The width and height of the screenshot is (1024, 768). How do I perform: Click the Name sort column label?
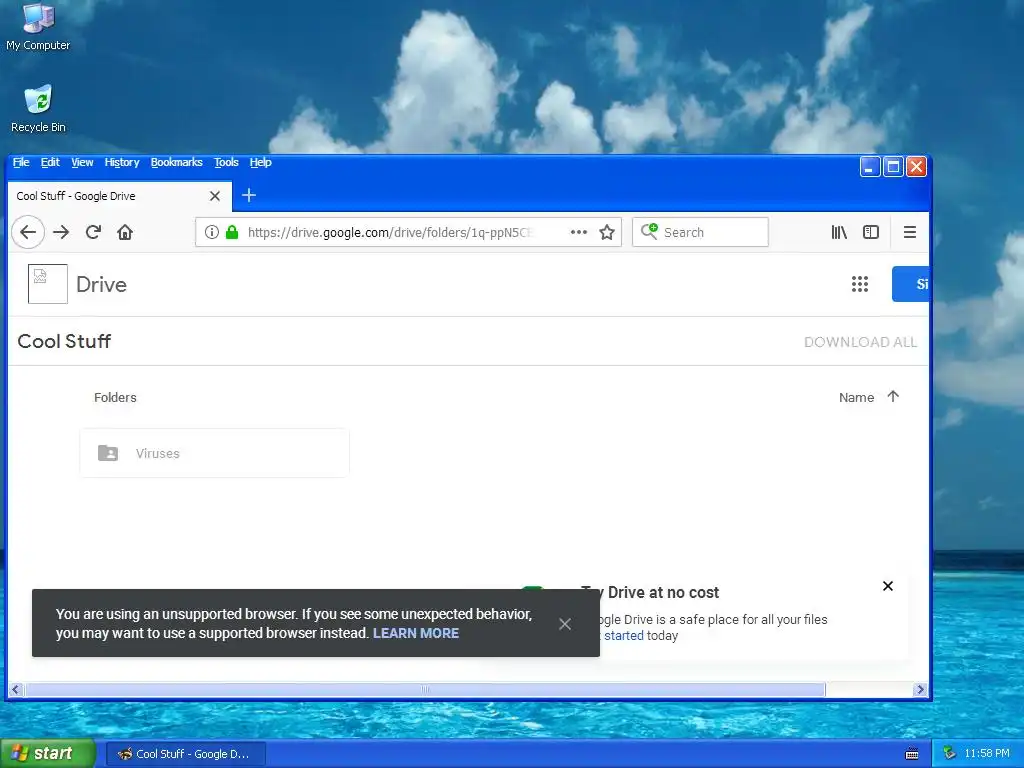tap(856, 397)
